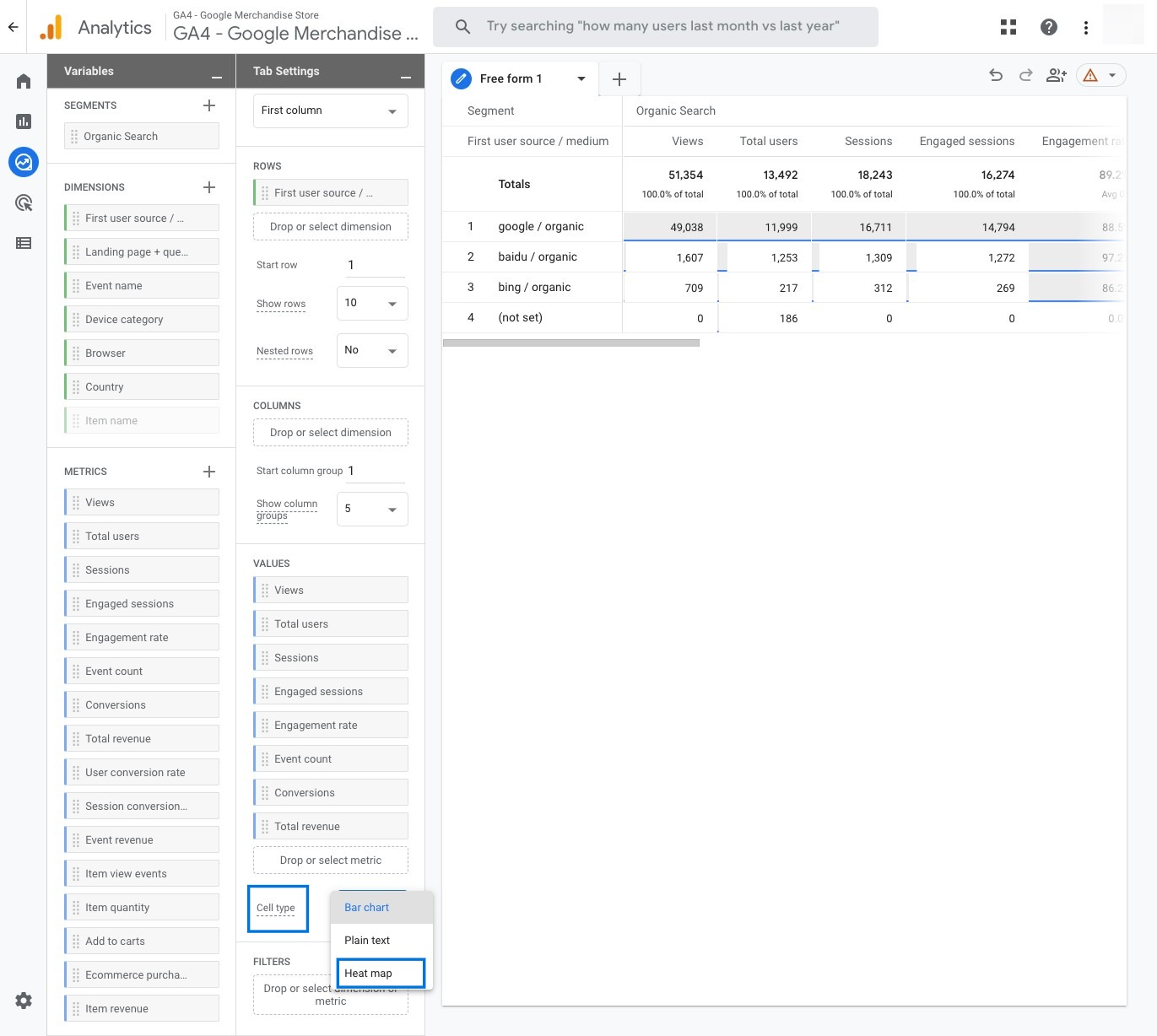1157x1036 pixels.
Task: Select the Item revenue metric
Action: tap(142, 1009)
